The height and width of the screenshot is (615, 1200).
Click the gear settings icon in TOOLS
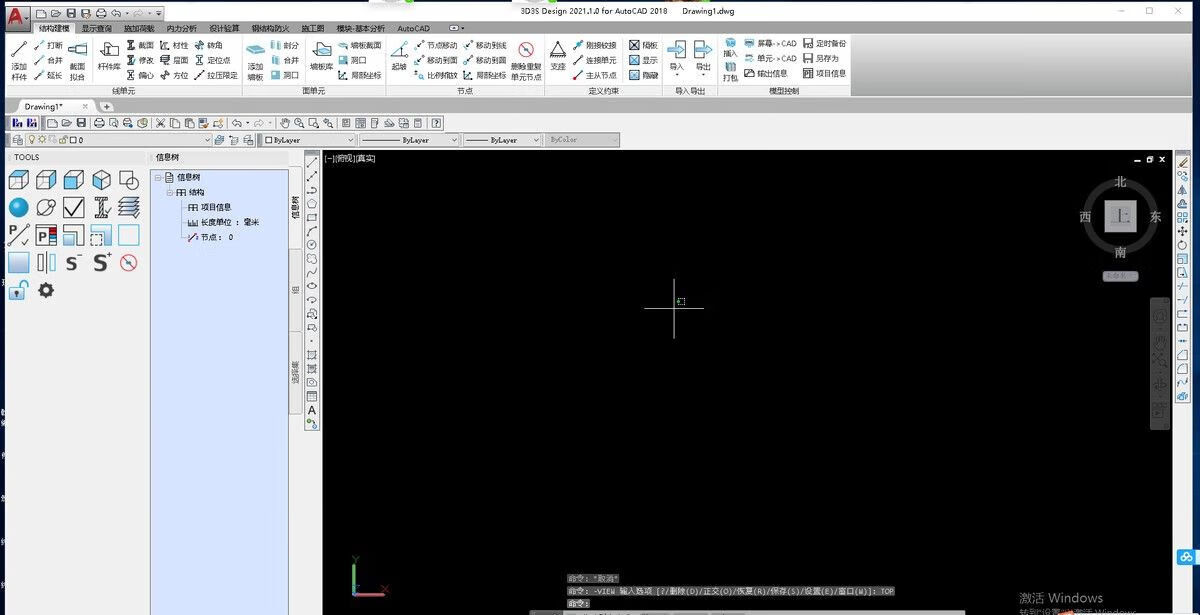(x=46, y=290)
